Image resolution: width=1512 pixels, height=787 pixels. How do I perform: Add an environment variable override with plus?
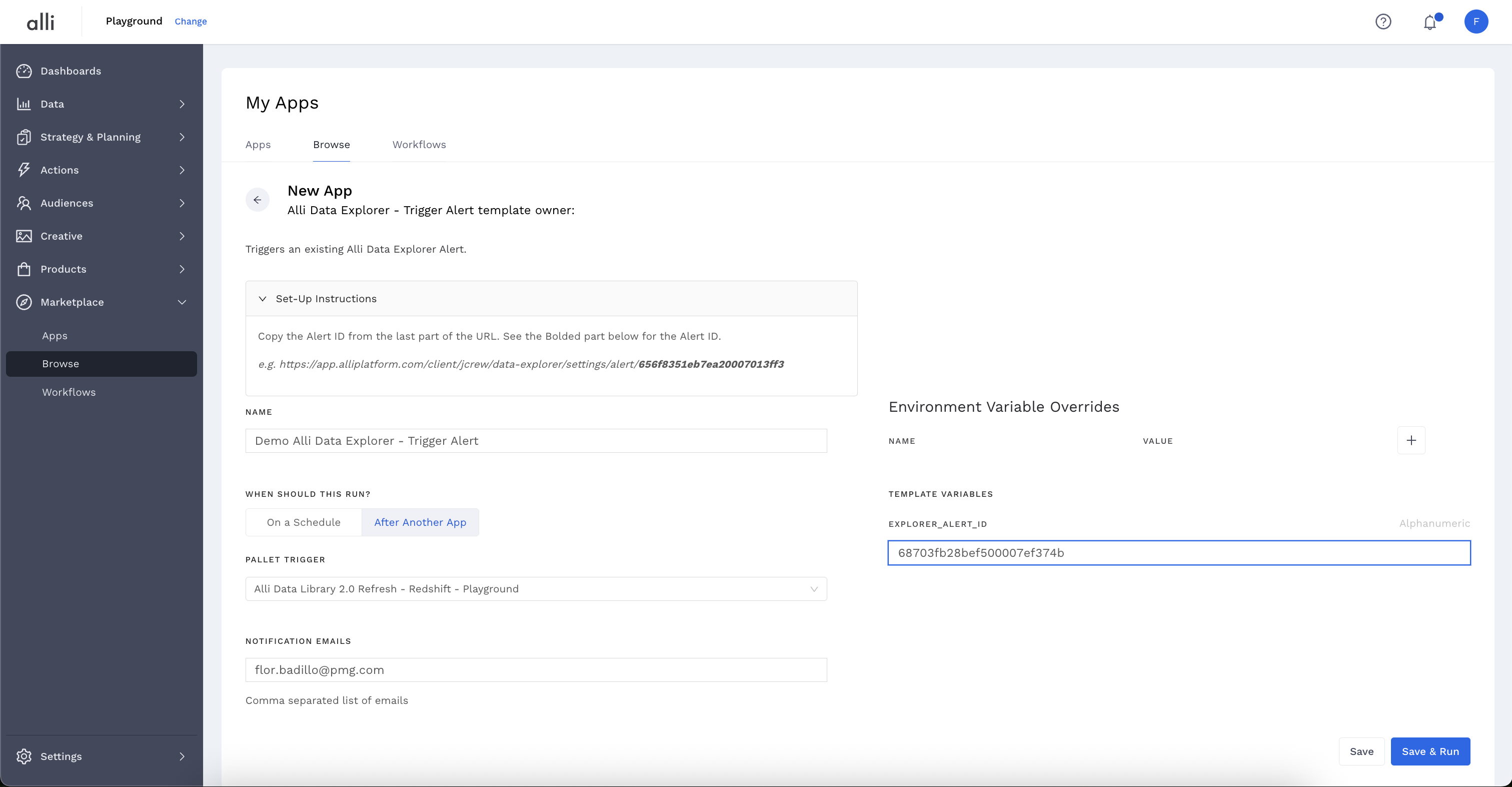[1411, 440]
